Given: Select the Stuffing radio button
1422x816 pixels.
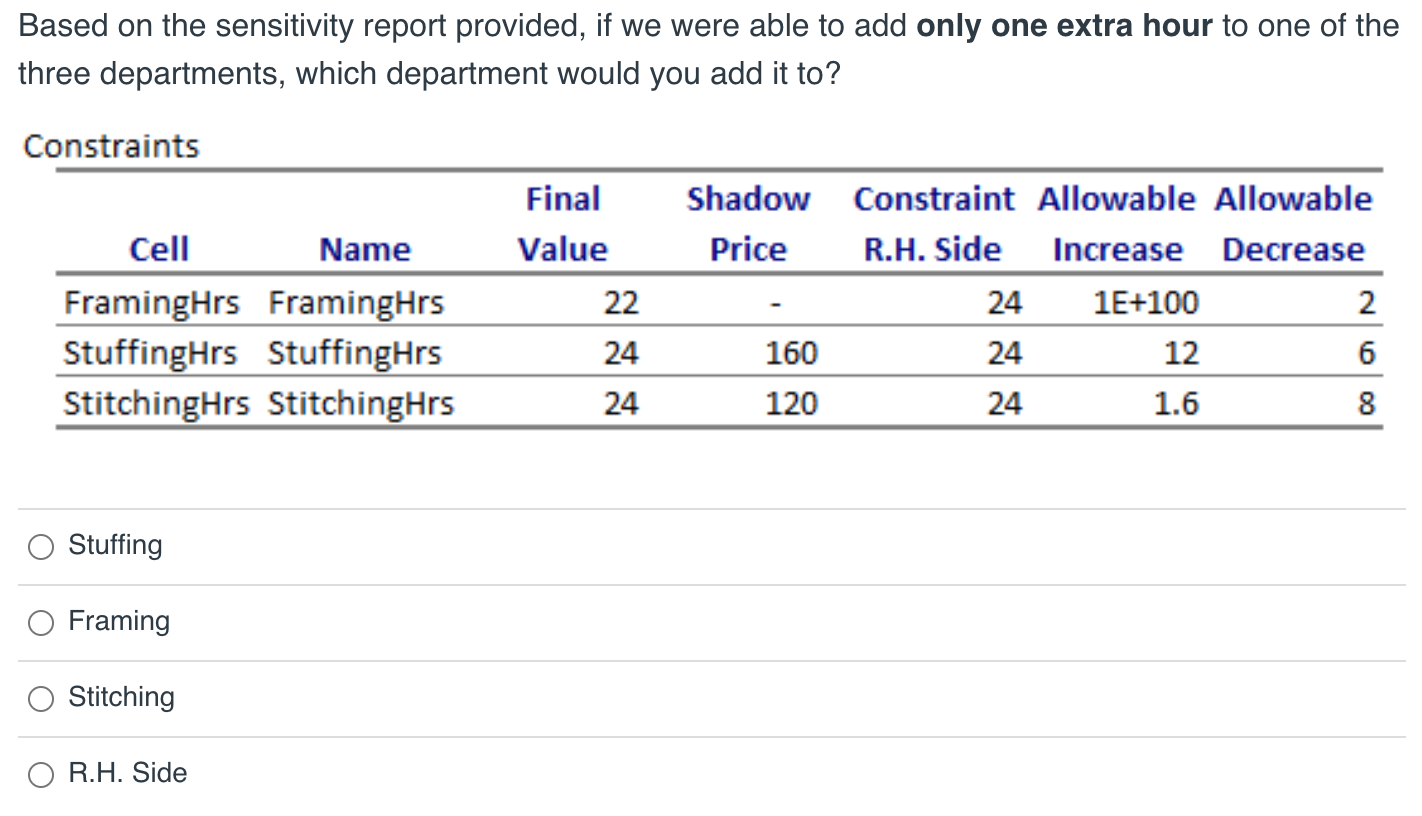Looking at the screenshot, I should click(x=41, y=546).
